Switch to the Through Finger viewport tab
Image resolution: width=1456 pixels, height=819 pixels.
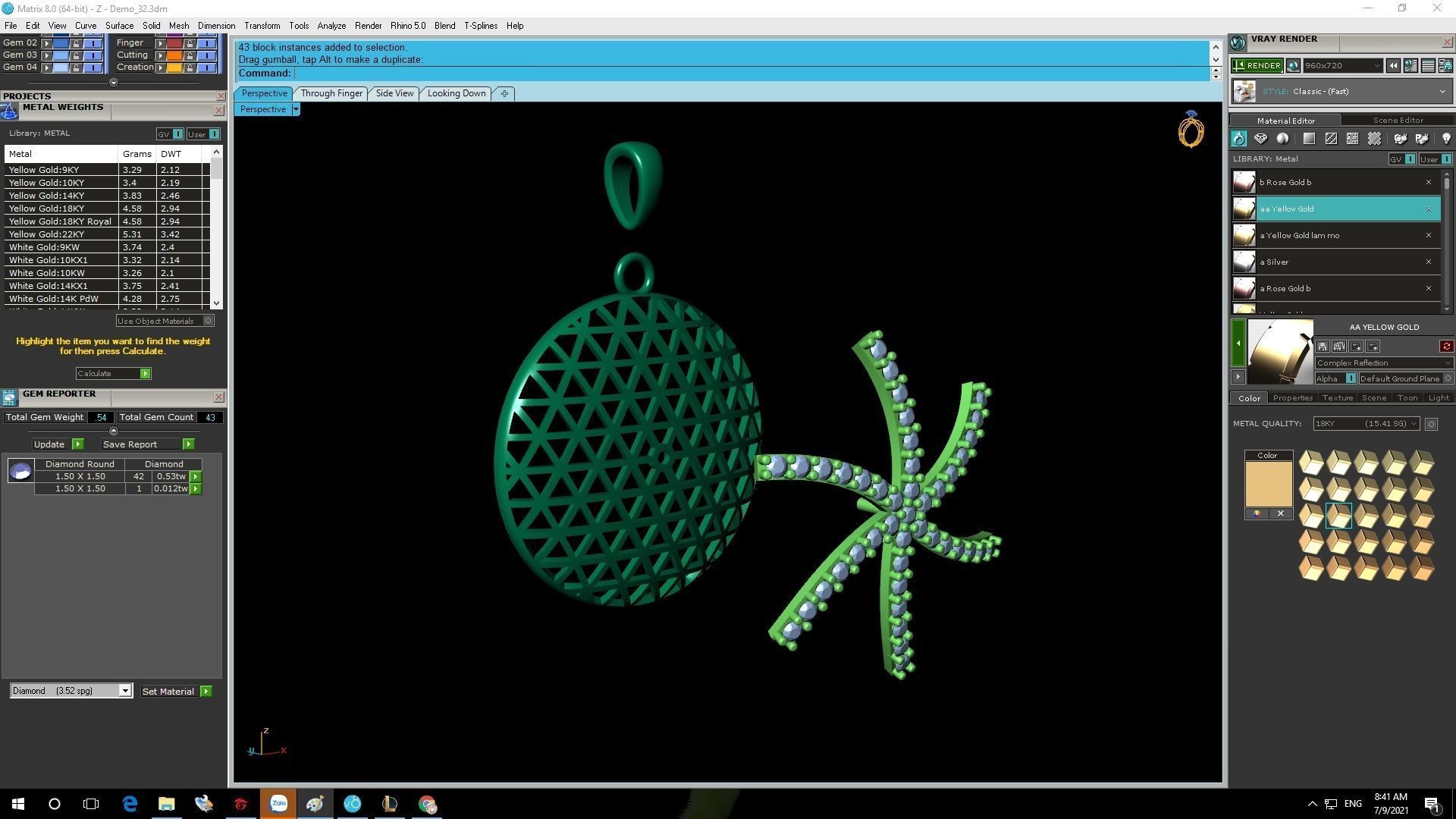[331, 93]
